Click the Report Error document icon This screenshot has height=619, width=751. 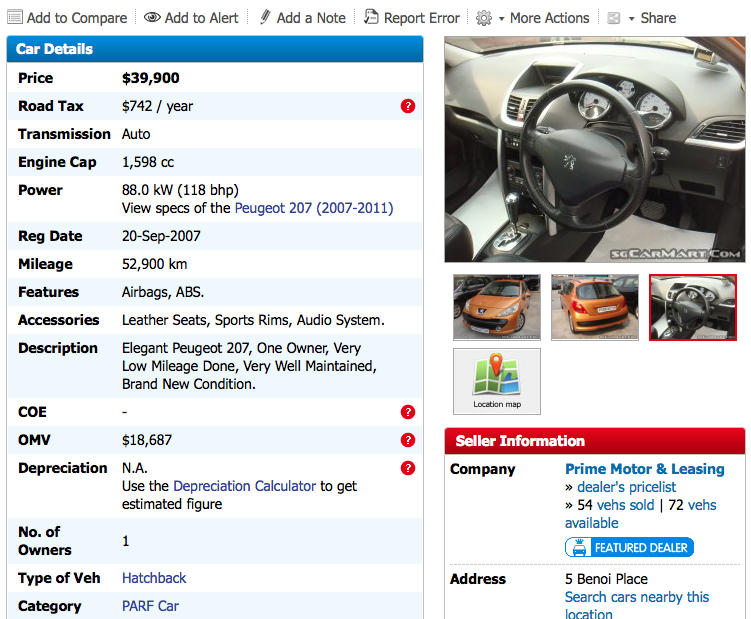(371, 17)
